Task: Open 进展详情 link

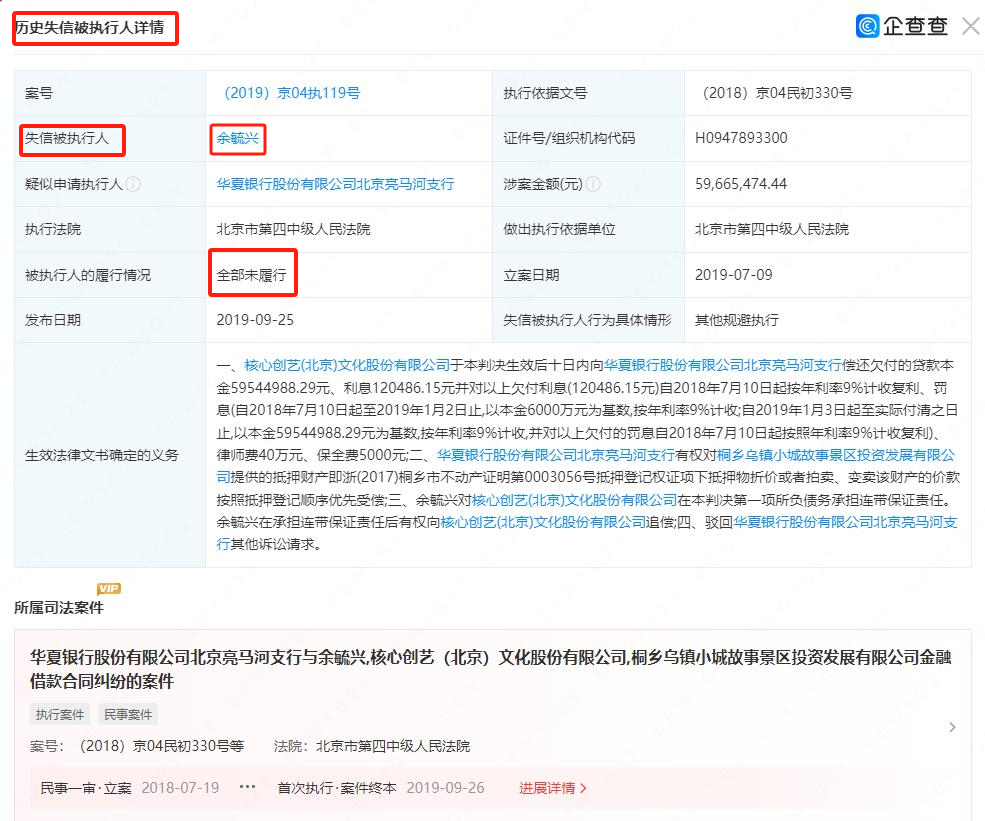Action: coord(553,788)
